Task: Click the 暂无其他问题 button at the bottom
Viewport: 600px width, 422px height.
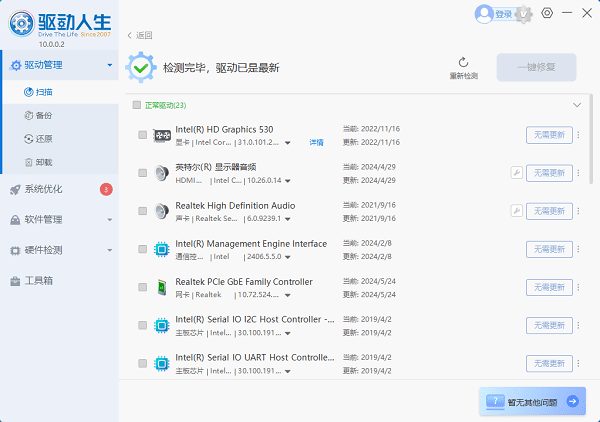Action: point(534,401)
